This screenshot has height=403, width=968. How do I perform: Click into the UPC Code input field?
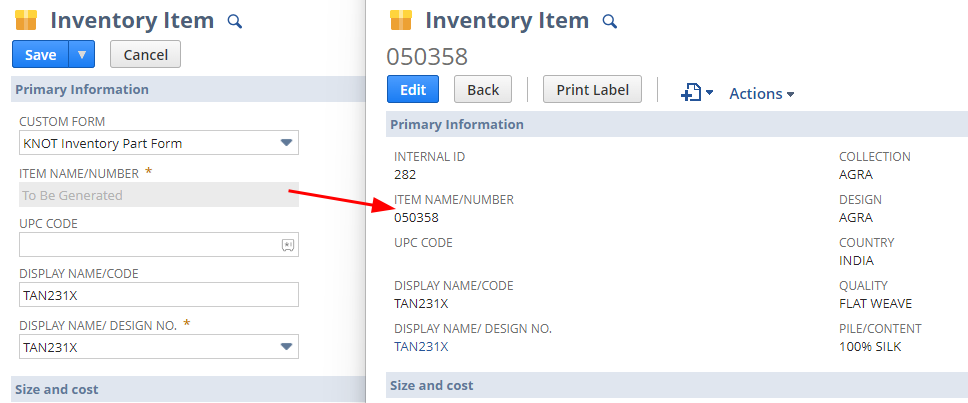pos(148,245)
